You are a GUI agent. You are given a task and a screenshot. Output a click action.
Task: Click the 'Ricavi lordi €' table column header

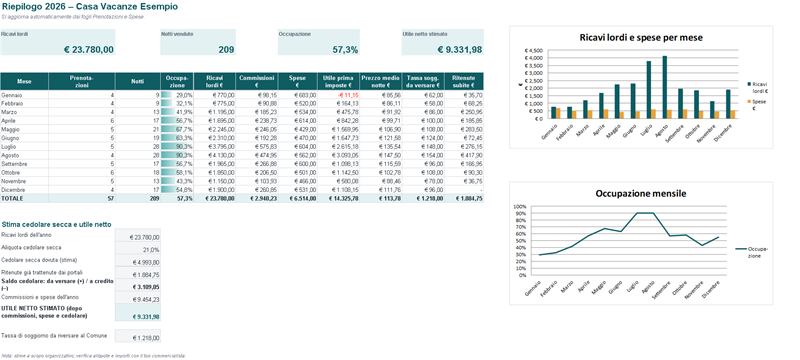click(215, 82)
